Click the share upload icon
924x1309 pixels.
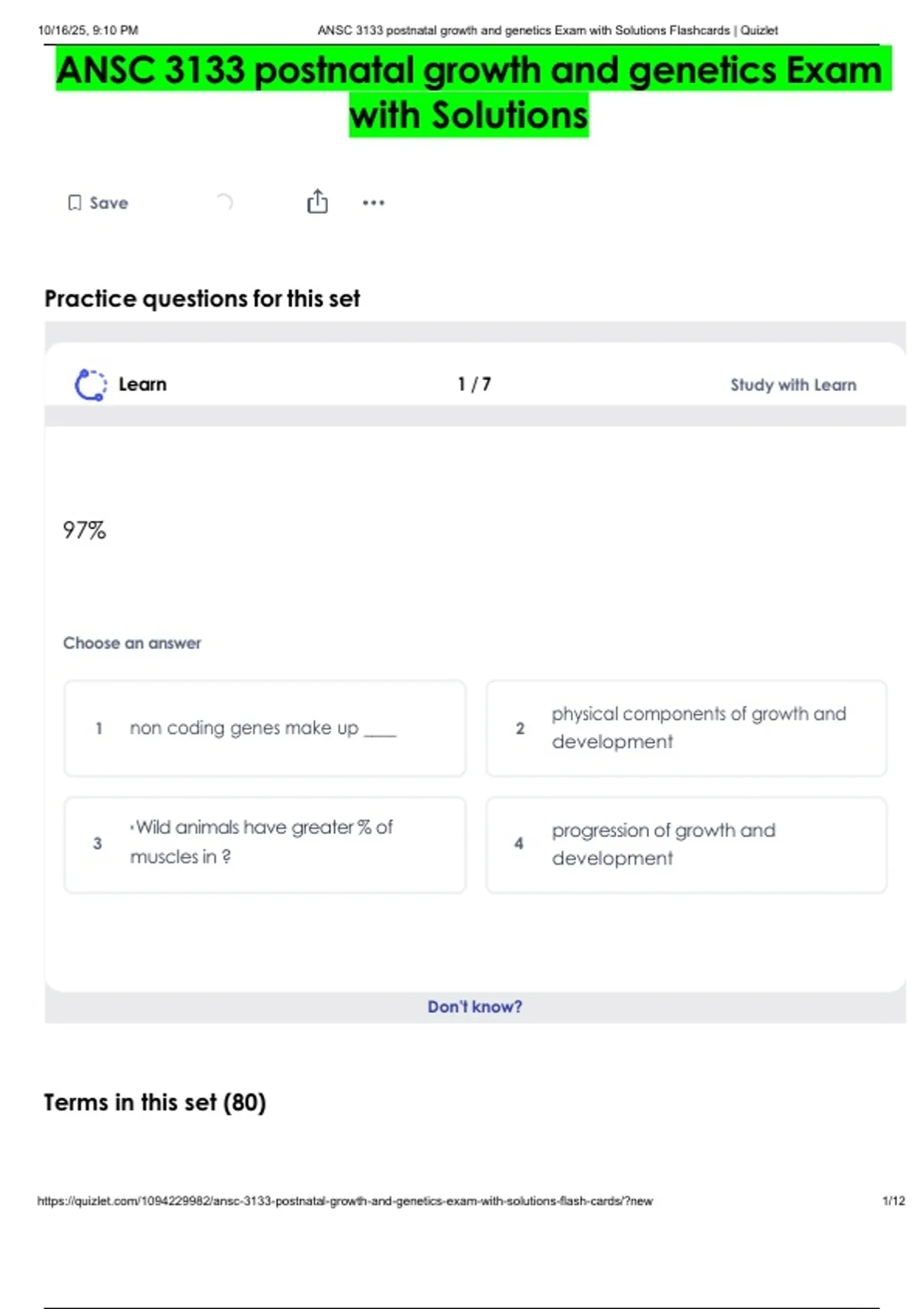pos(317,202)
